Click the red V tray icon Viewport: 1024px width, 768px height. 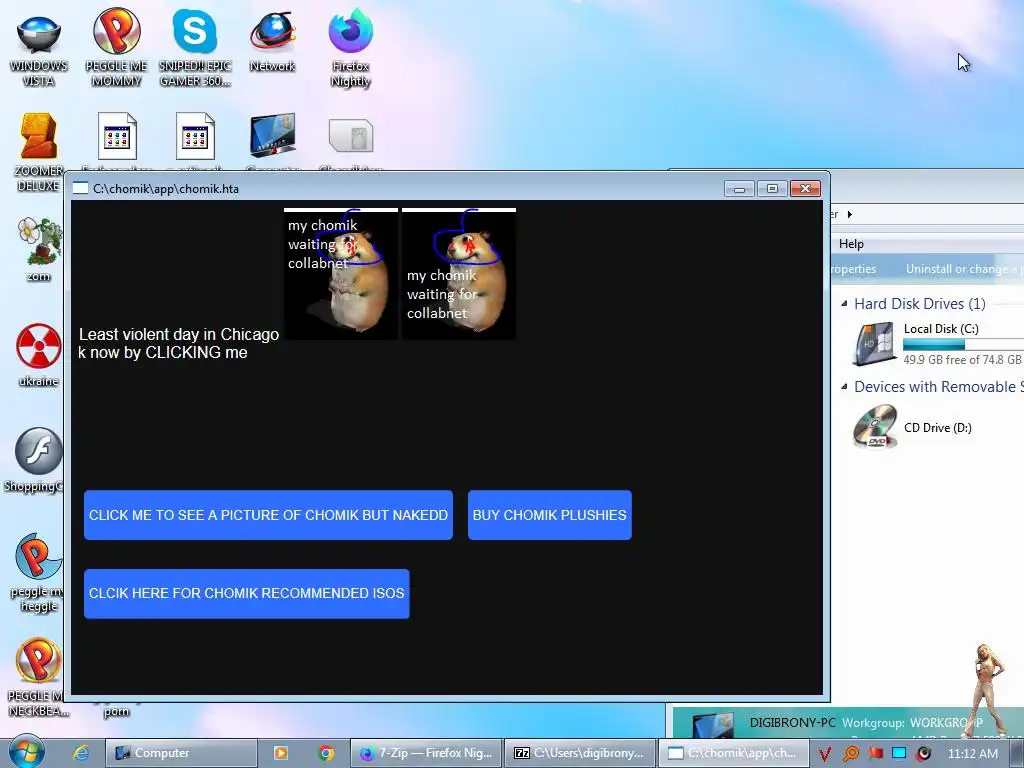point(825,754)
